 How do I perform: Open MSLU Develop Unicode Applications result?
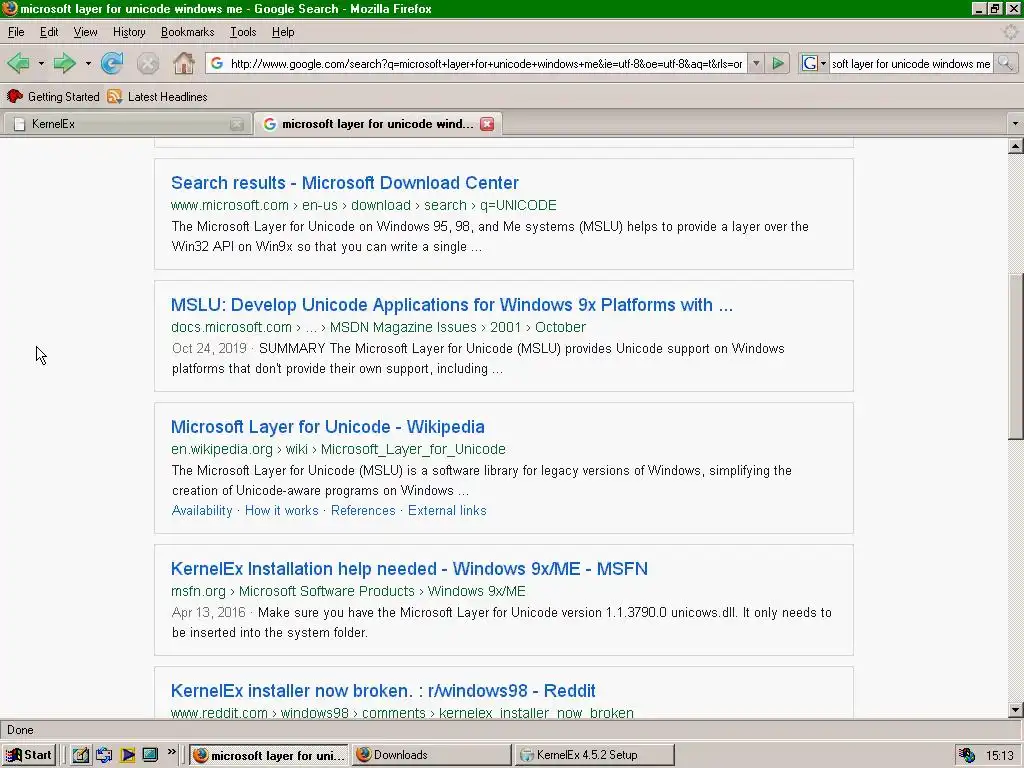point(452,305)
